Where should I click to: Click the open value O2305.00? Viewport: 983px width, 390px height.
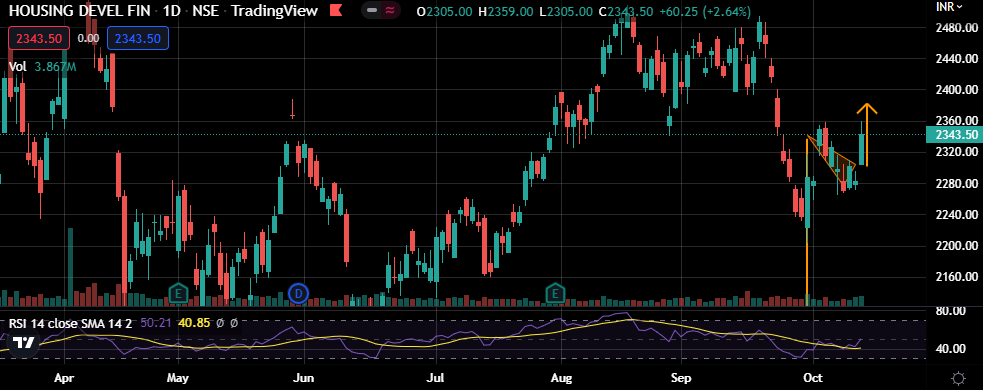(x=444, y=11)
